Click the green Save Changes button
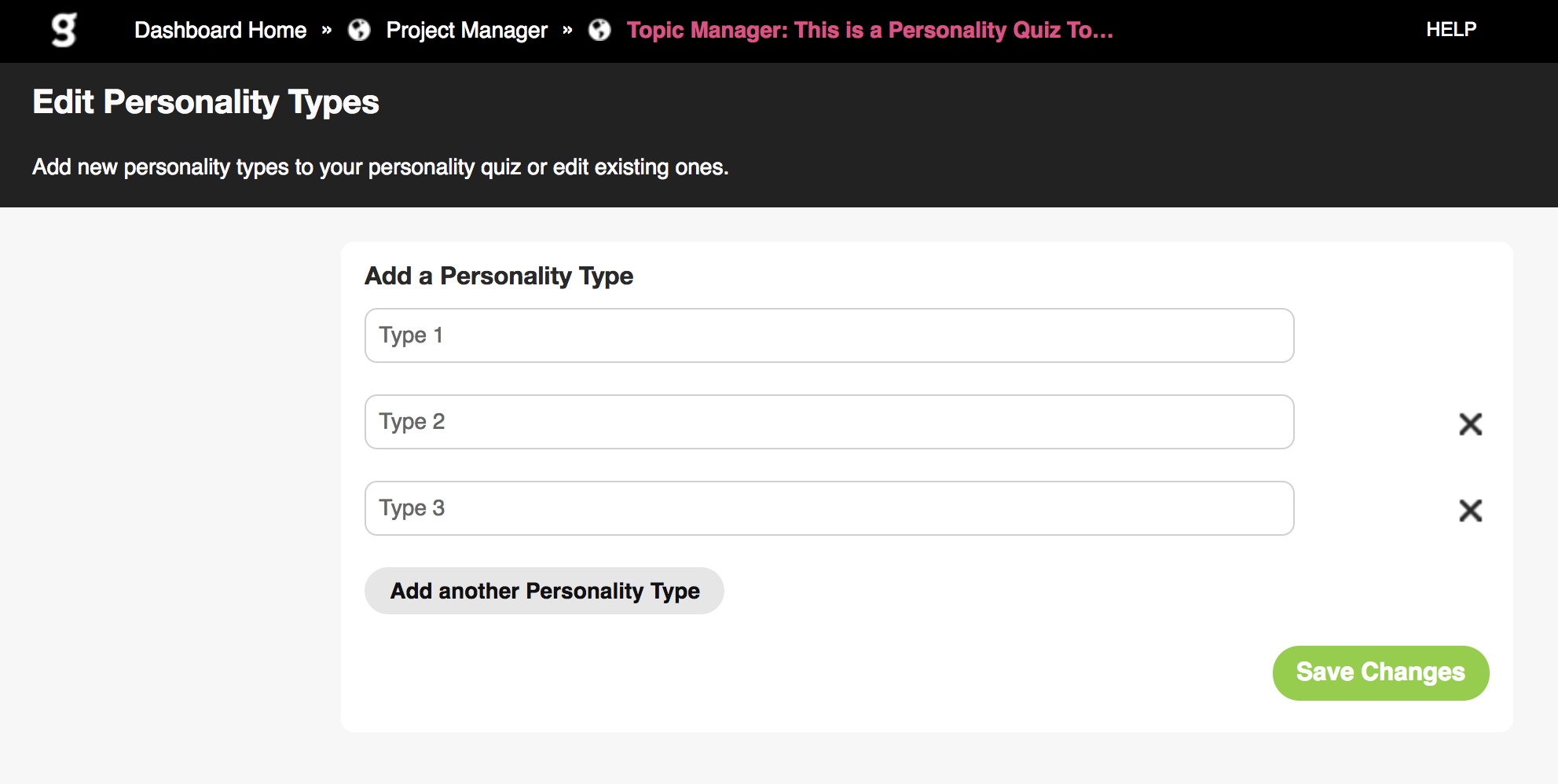Screen dimensions: 1558x784 pos(1380,673)
